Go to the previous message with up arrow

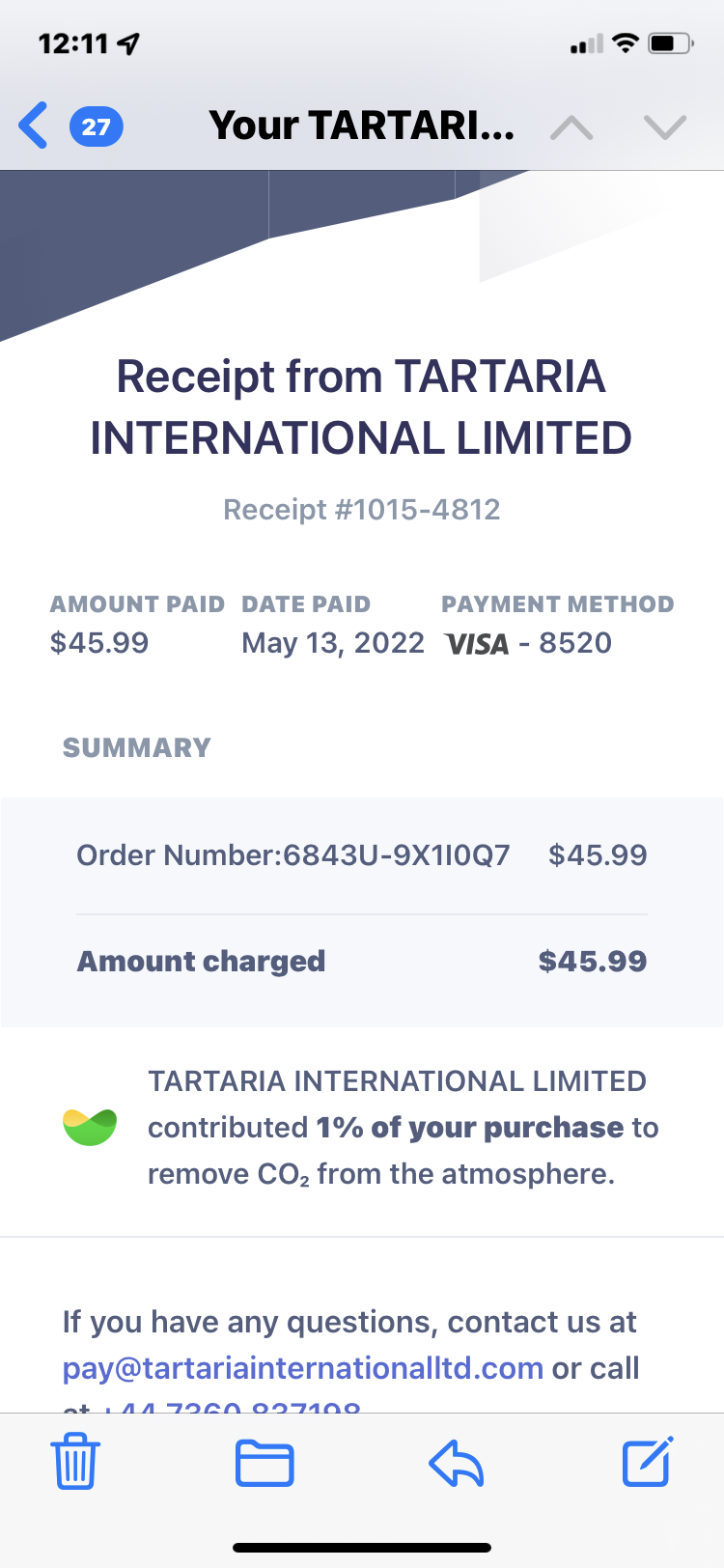tap(571, 126)
